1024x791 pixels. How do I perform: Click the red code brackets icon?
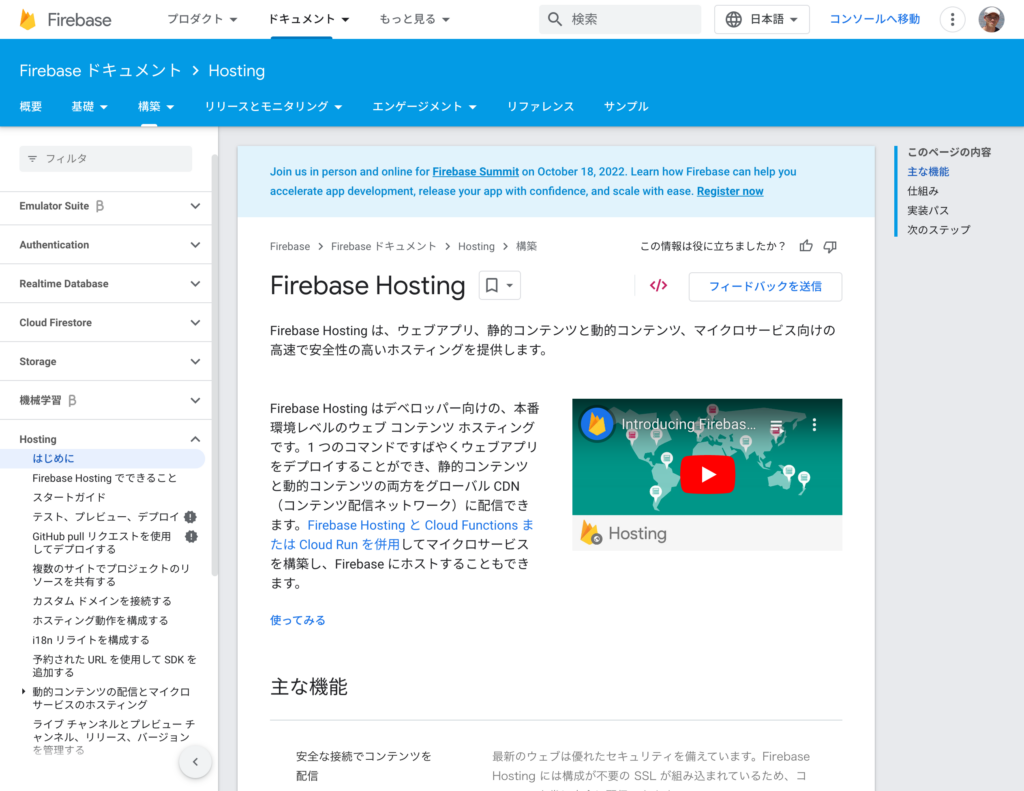click(x=658, y=286)
